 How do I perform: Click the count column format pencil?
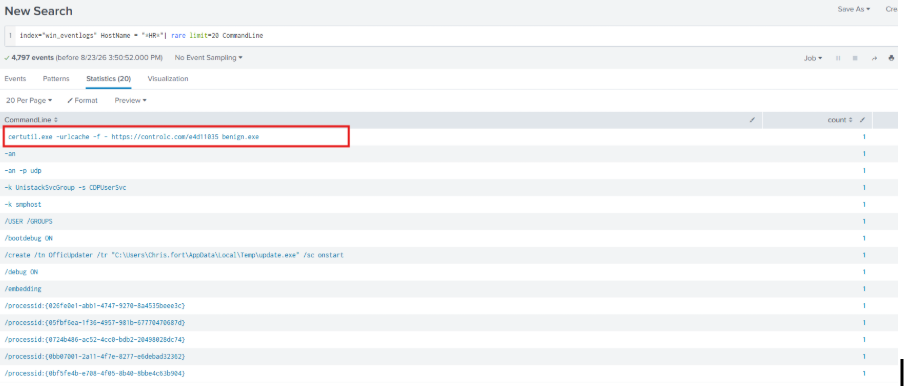coord(862,120)
